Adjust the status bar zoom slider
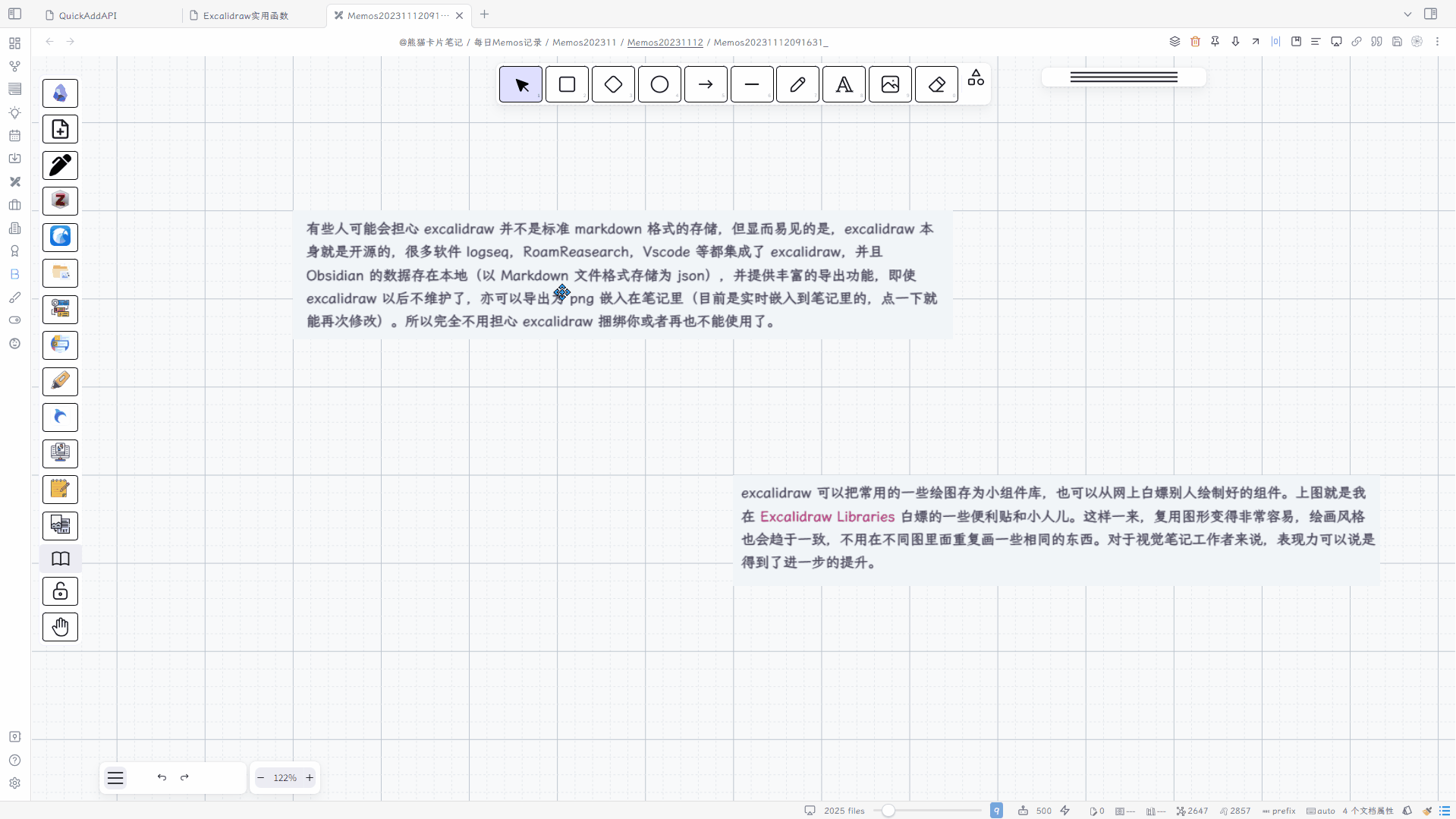This screenshot has width=1456, height=819. [927, 811]
